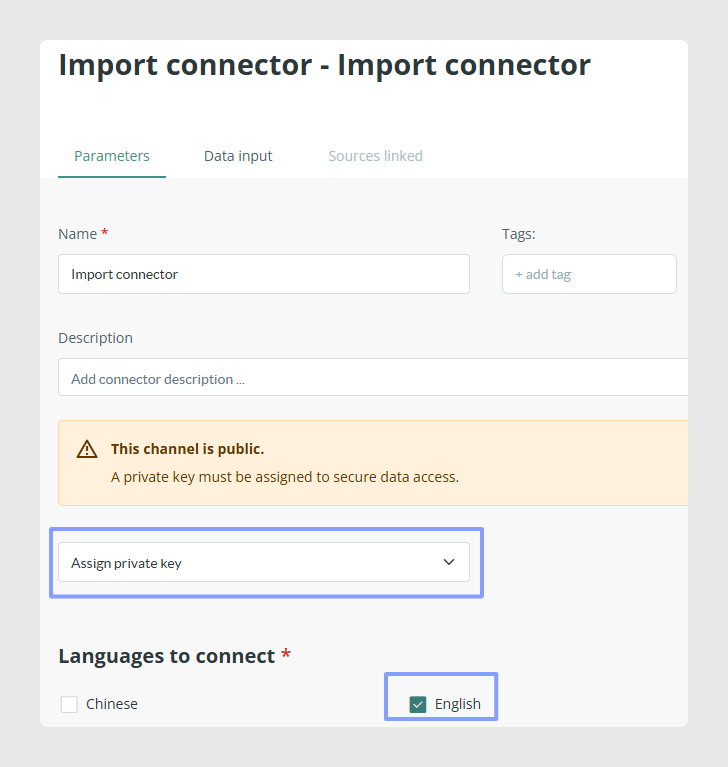This screenshot has height=767, width=728.
Task: Click the Languages to connect heading
Action: tap(167, 656)
